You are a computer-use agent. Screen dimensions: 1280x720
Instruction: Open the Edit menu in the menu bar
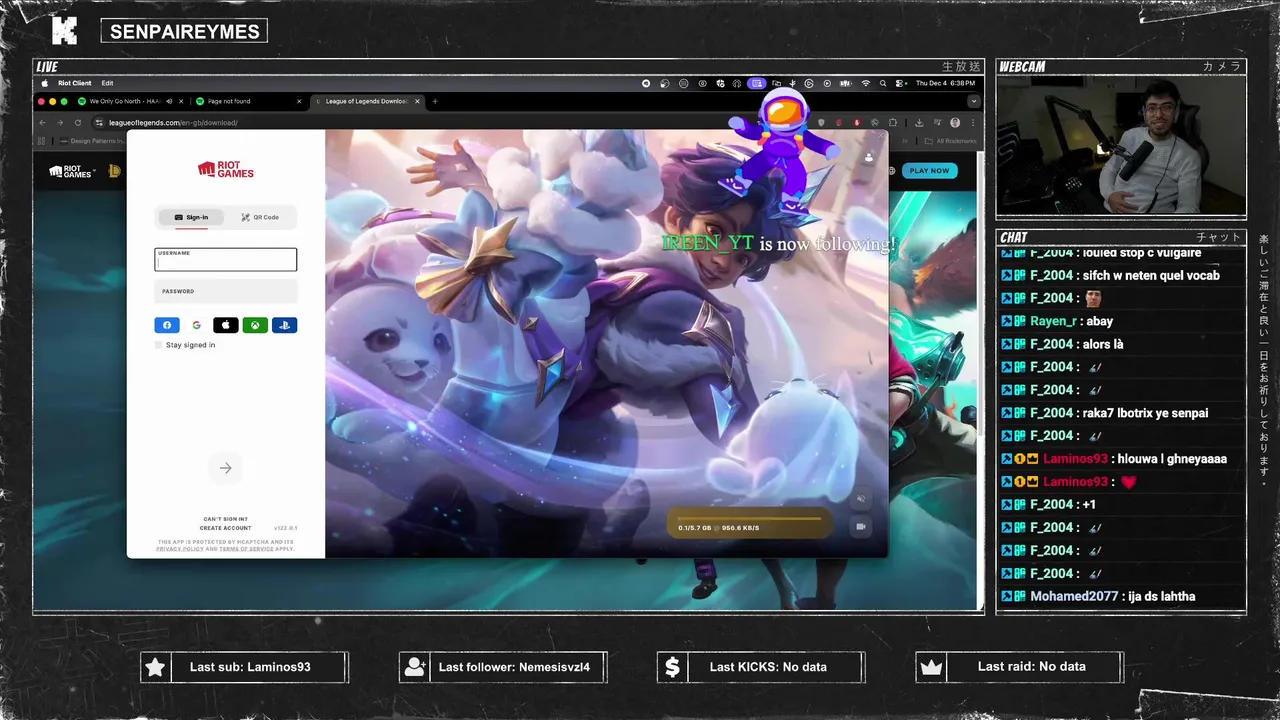tap(107, 83)
